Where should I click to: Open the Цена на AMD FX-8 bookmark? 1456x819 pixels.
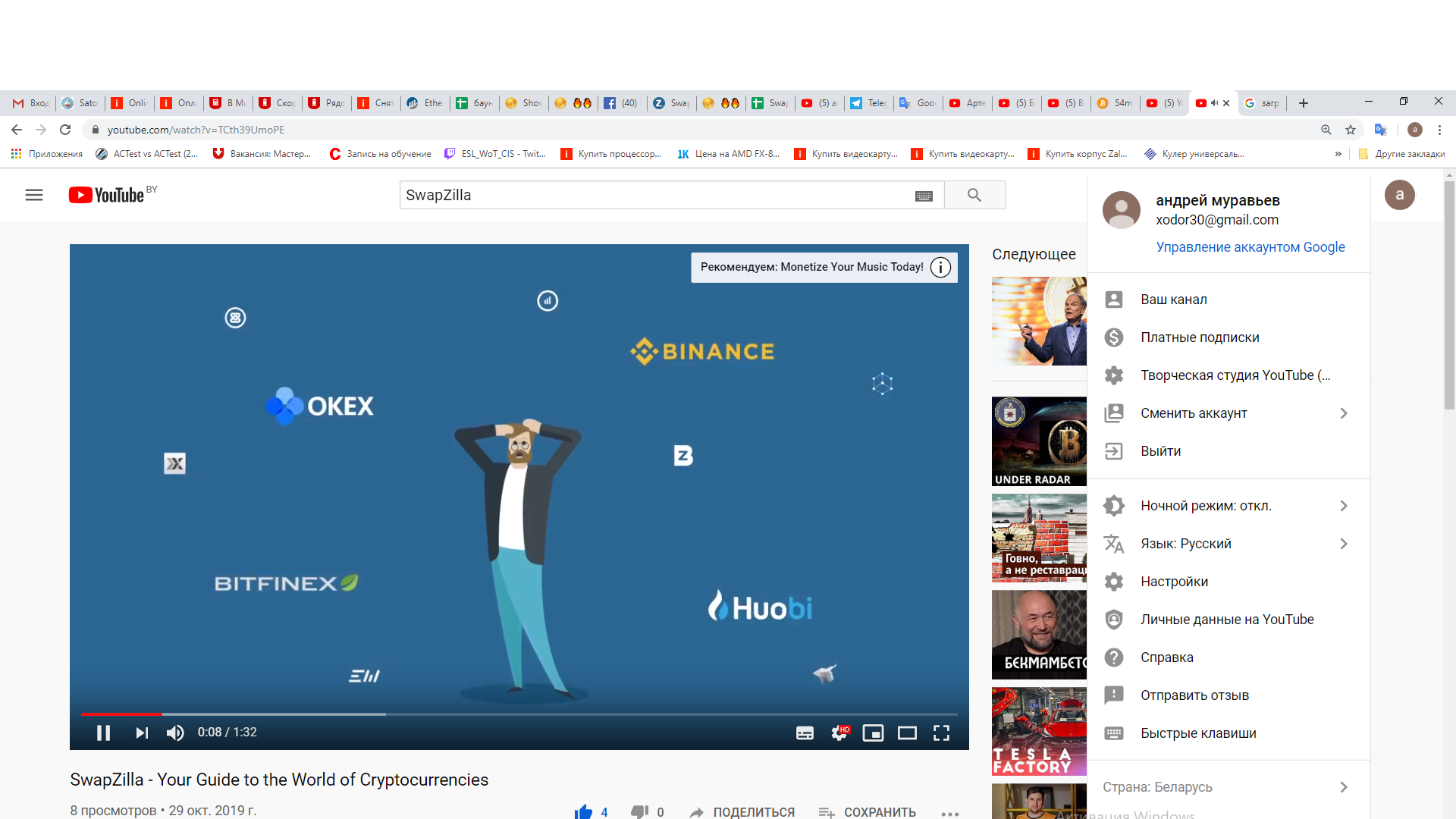(x=729, y=154)
